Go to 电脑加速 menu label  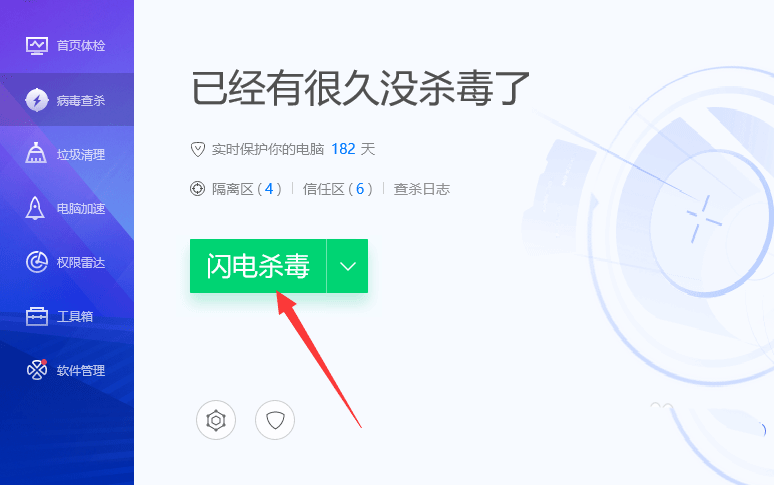[x=81, y=209]
